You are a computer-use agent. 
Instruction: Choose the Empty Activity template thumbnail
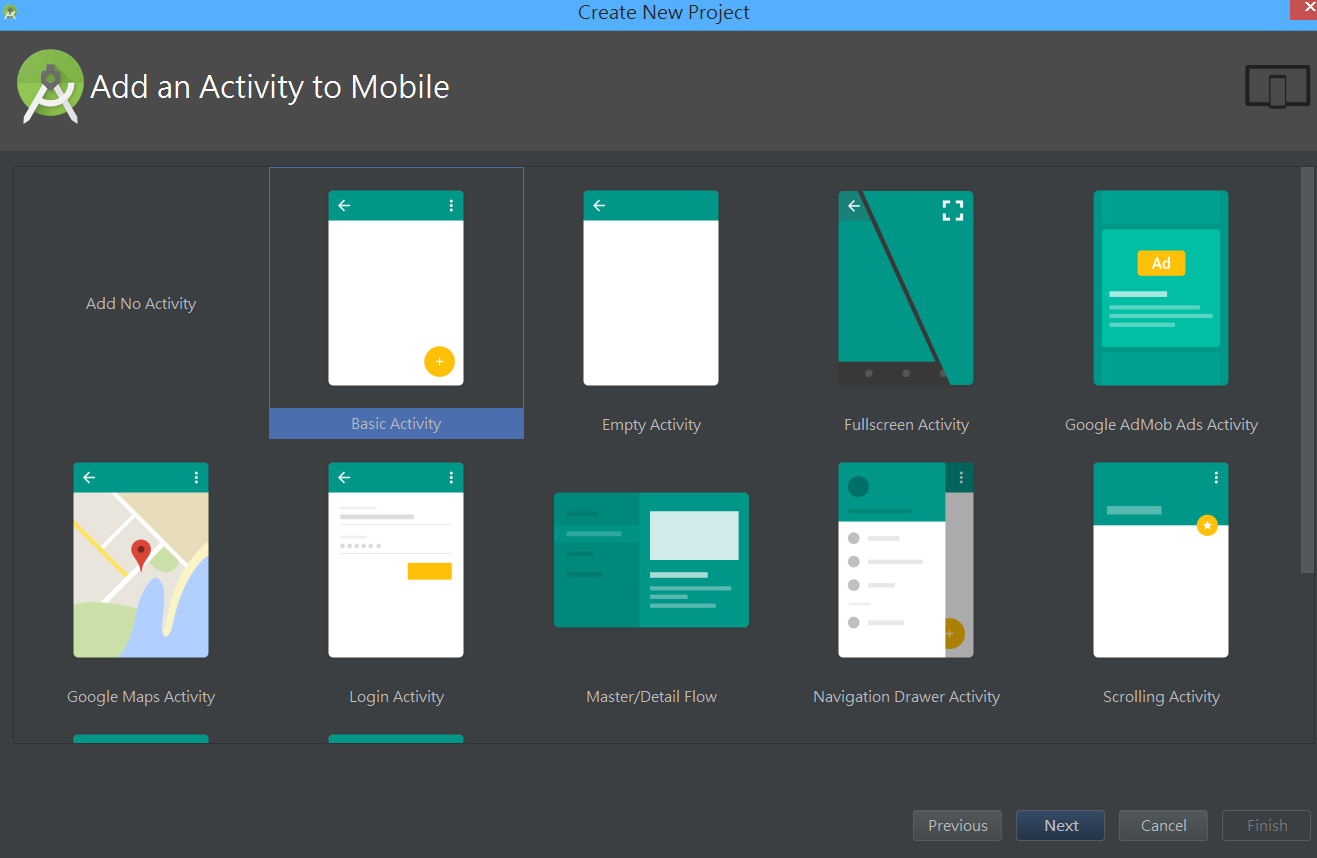click(x=651, y=288)
